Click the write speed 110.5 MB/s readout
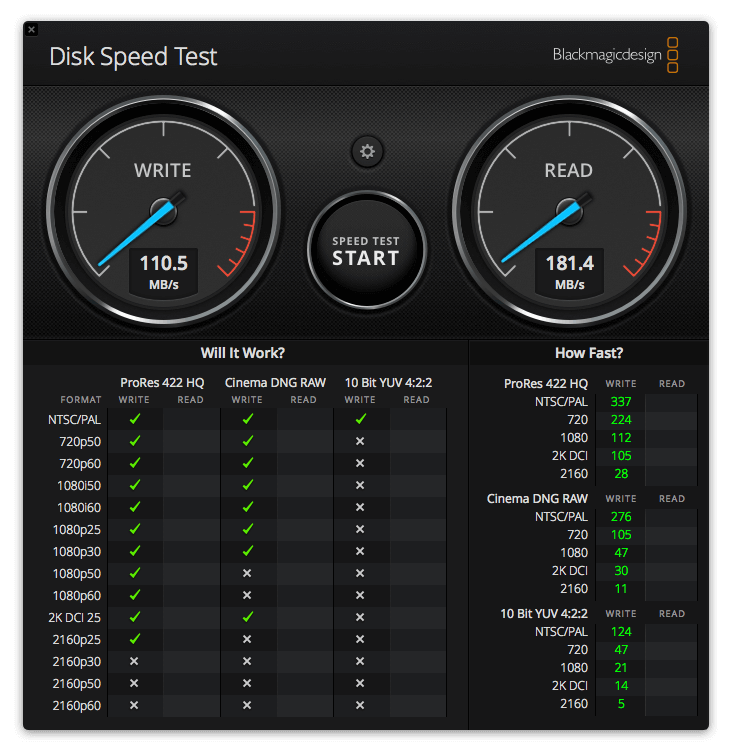732x756 pixels. point(163,271)
